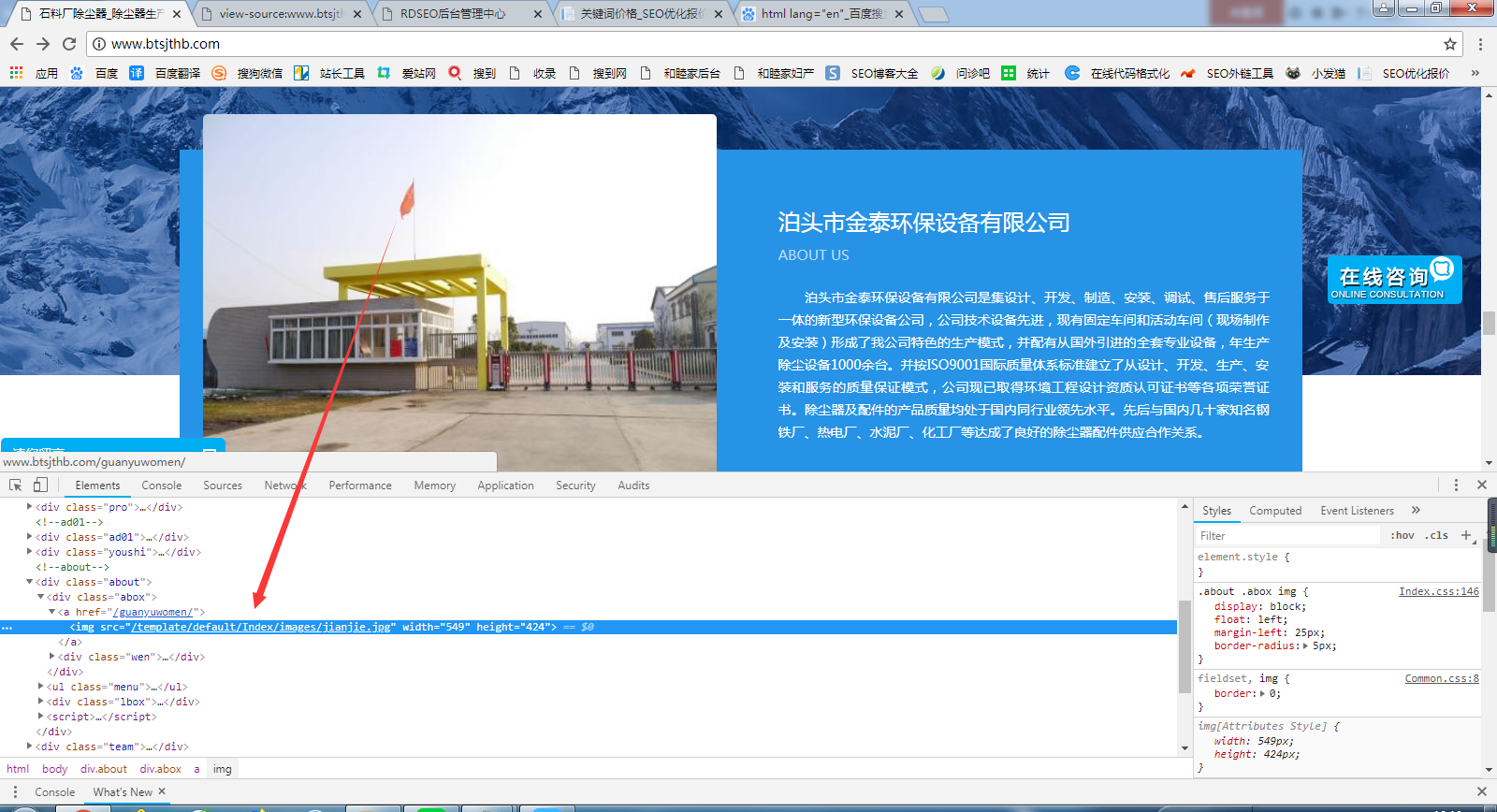The image size is (1497, 812).
Task: Toggle the :hov element state panel
Action: click(1402, 536)
